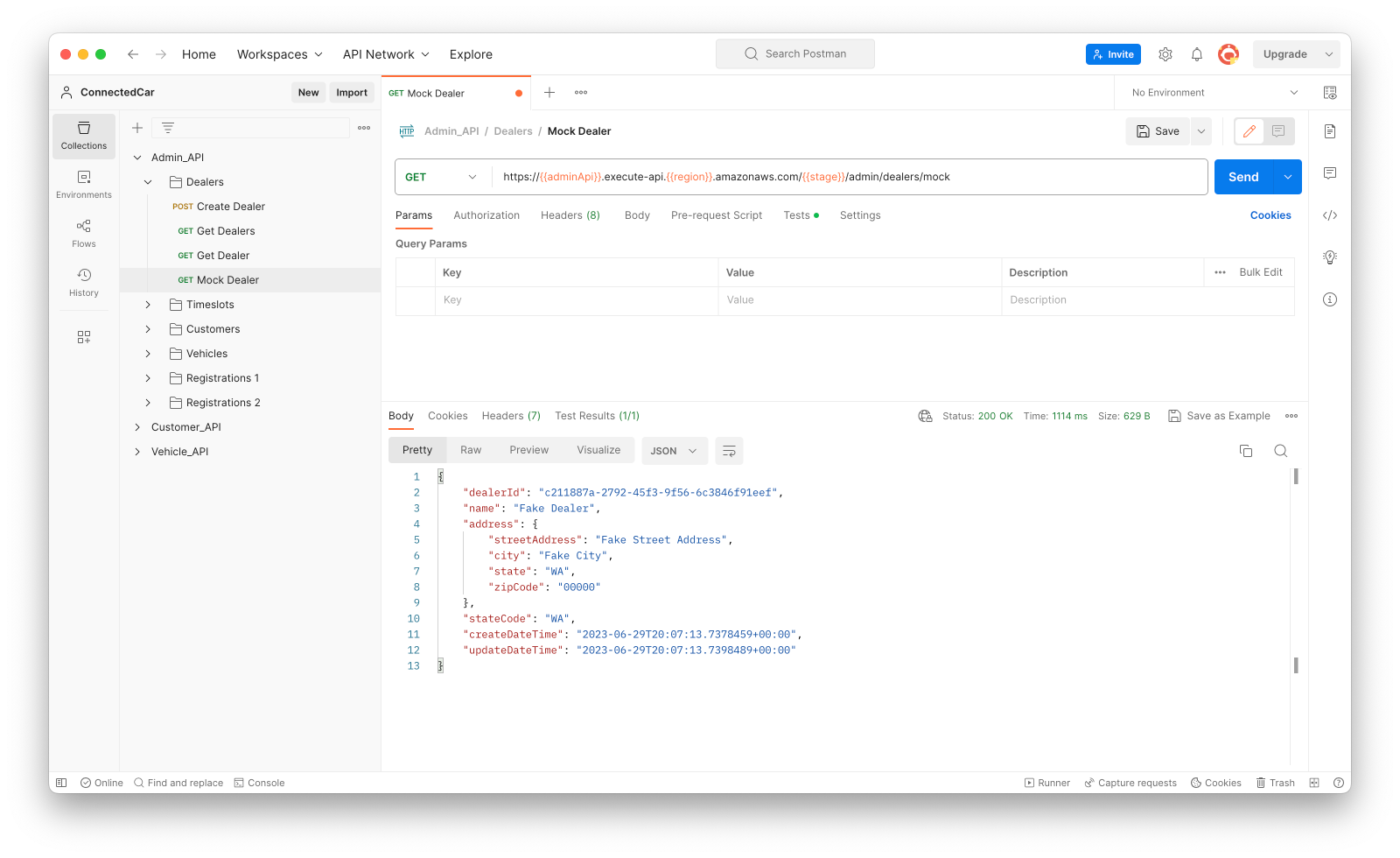
Task: Open the collections view options ellipsis
Action: point(364,128)
